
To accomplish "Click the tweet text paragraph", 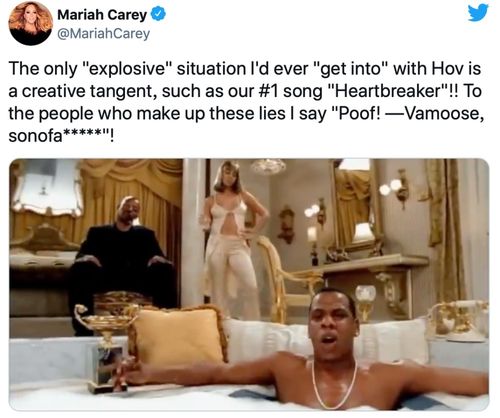I will 246,102.
